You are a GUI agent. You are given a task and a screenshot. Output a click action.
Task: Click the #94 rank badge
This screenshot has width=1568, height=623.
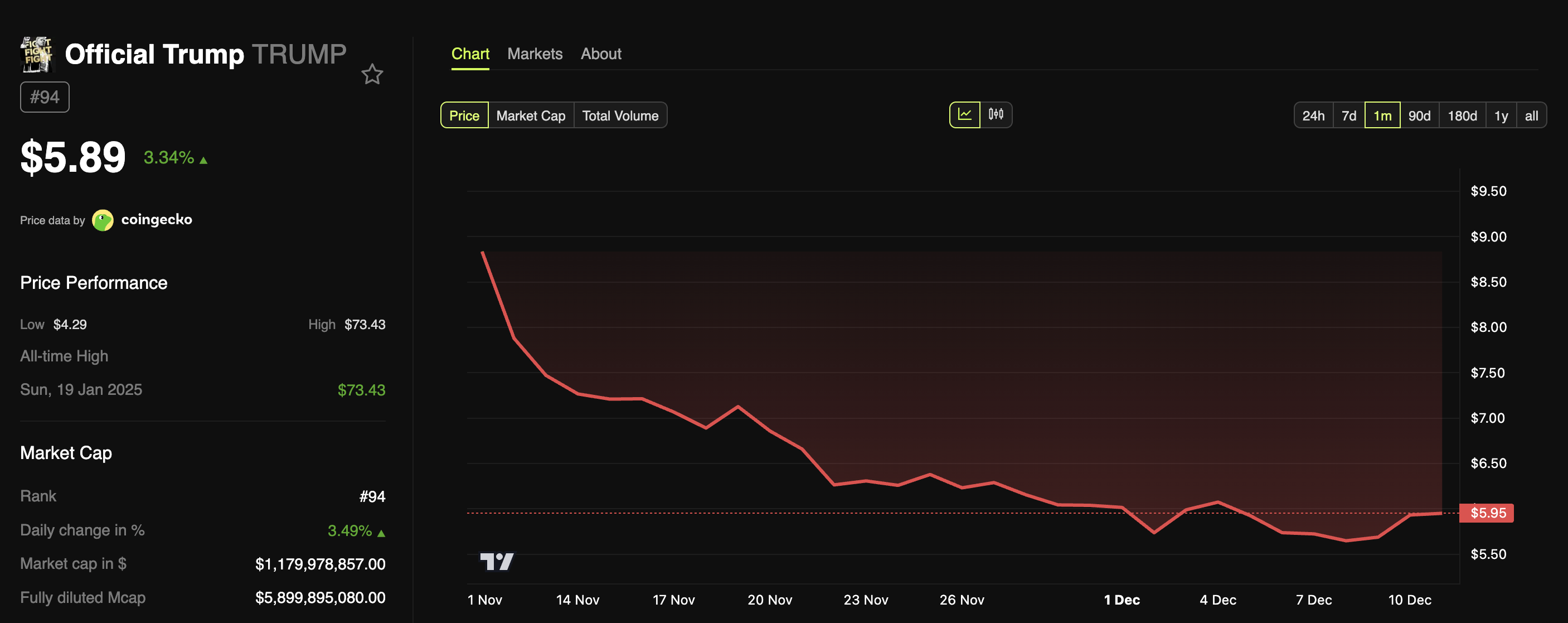tap(45, 96)
